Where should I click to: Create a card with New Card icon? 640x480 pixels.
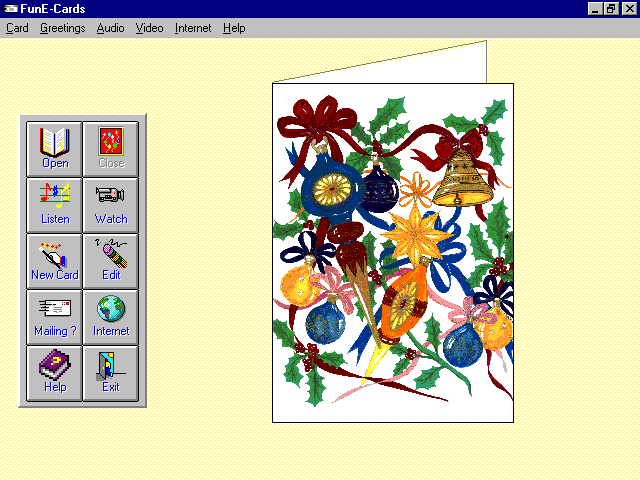coord(55,260)
